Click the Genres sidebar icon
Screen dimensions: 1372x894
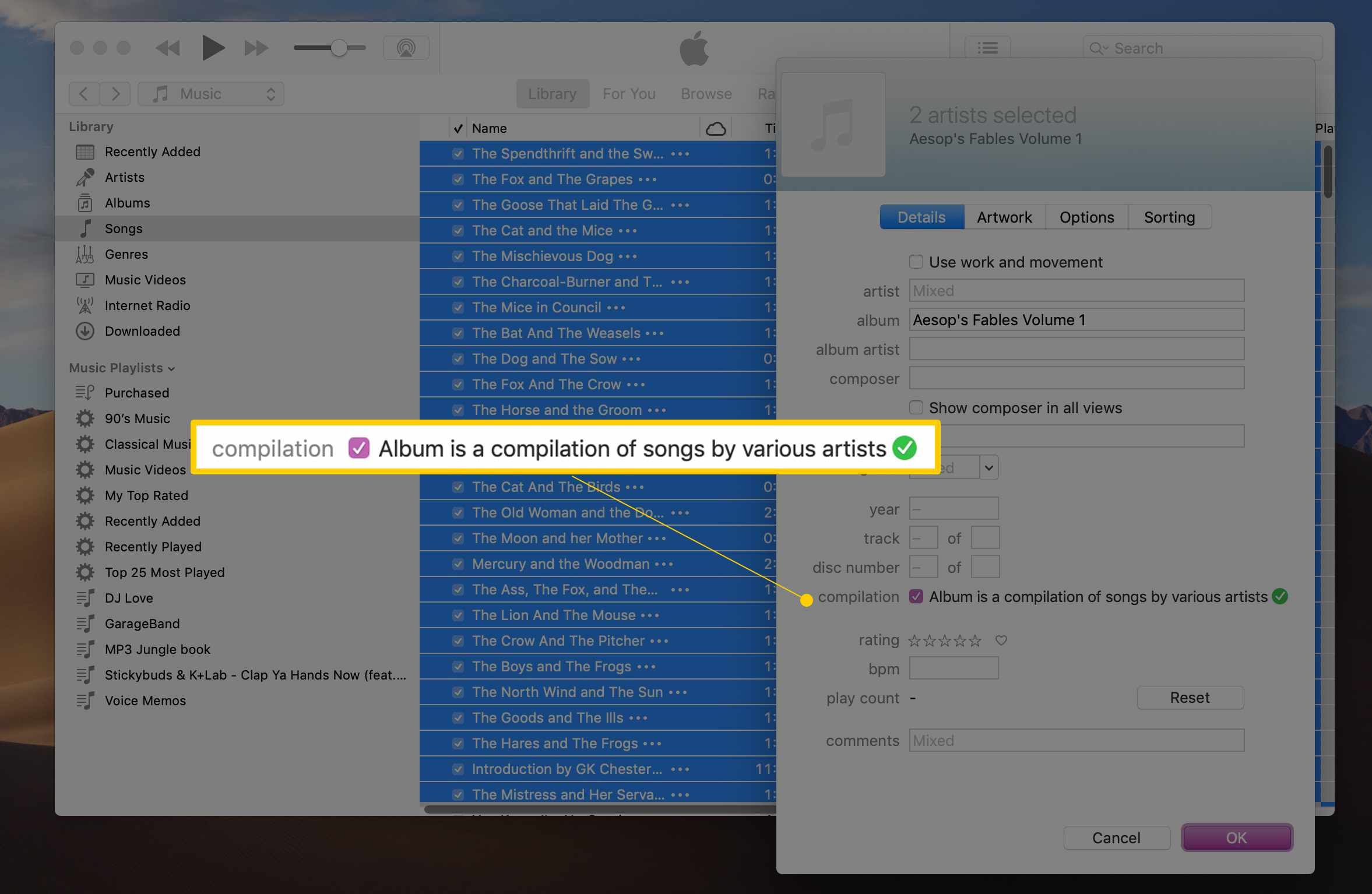[87, 254]
